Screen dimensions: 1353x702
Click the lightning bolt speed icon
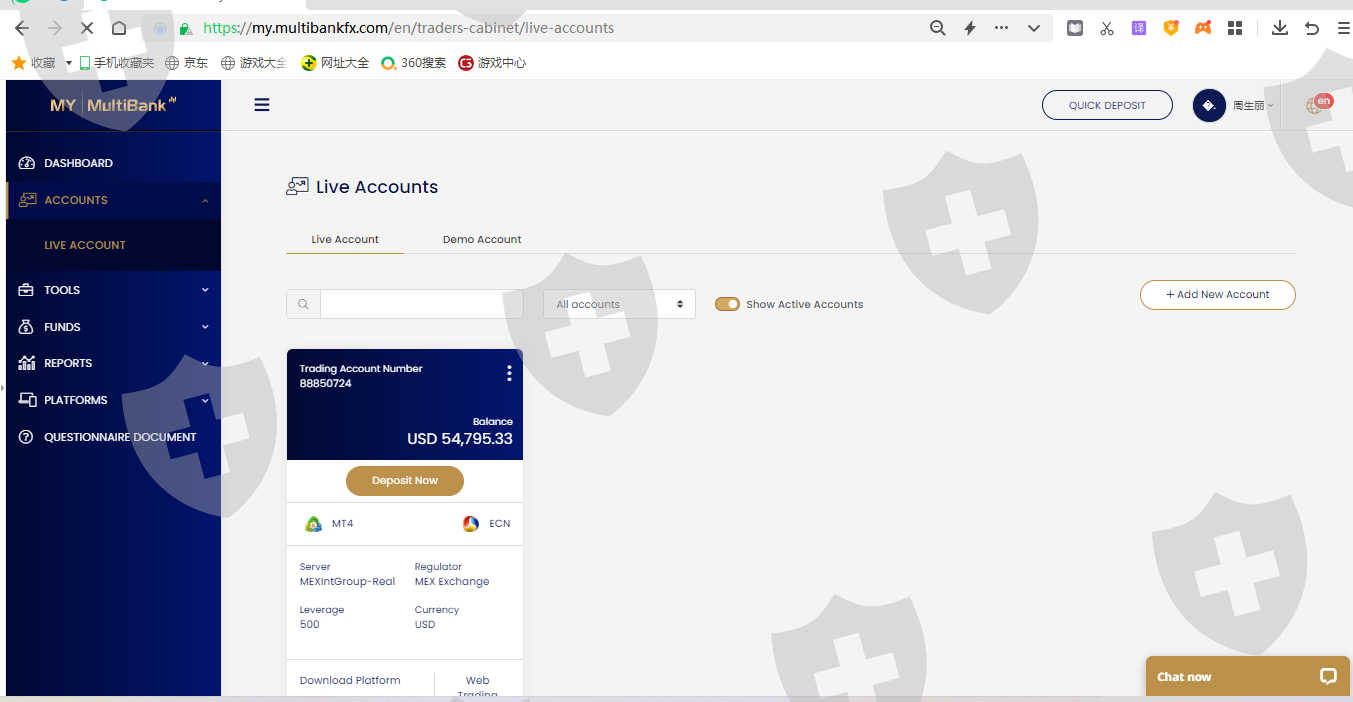[x=969, y=28]
